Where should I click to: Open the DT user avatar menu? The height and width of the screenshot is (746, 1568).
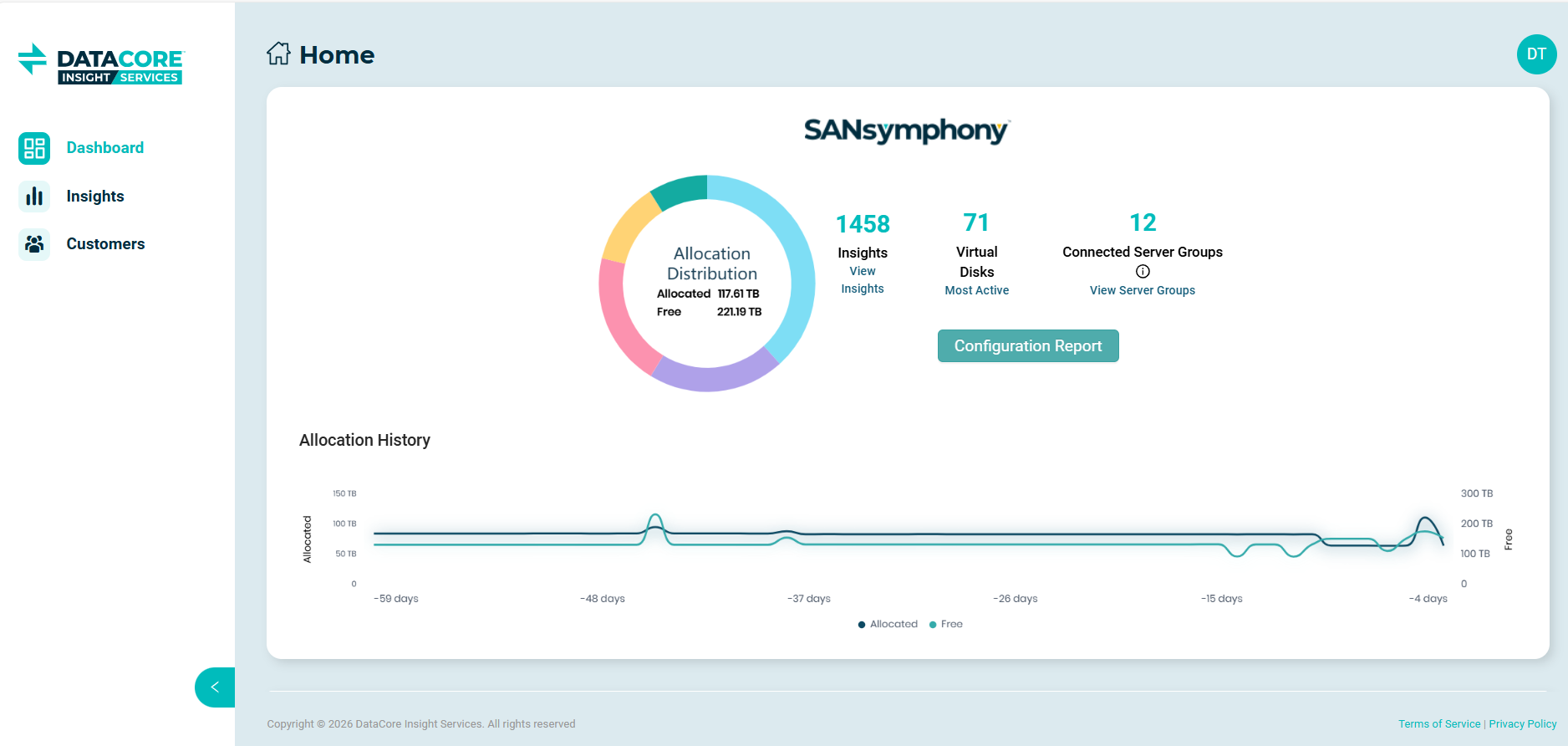(x=1536, y=54)
